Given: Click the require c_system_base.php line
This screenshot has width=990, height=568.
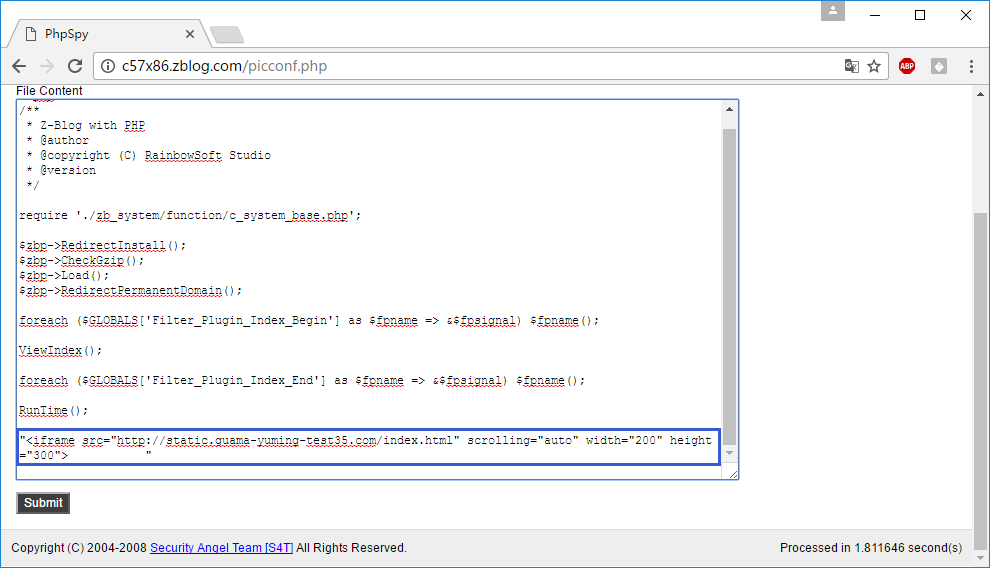Looking at the screenshot, I should (x=190, y=215).
